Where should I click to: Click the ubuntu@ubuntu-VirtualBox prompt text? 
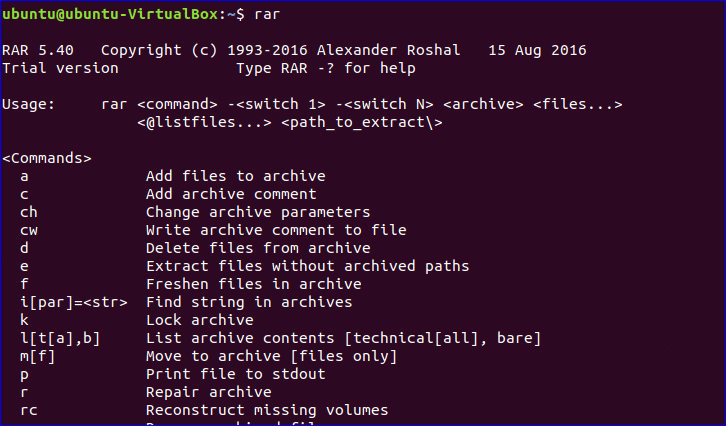point(110,14)
